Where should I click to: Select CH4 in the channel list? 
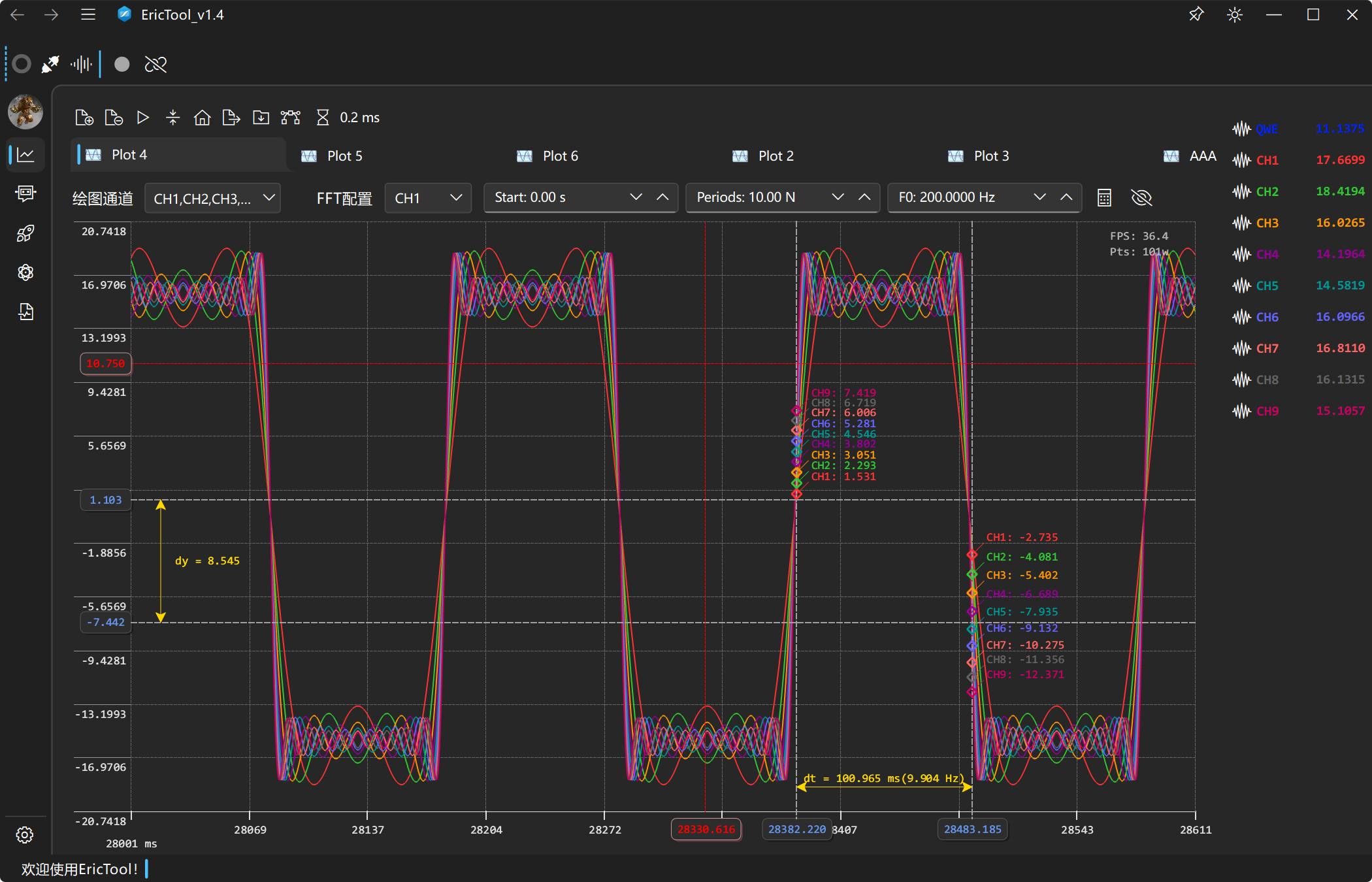[x=1267, y=254]
